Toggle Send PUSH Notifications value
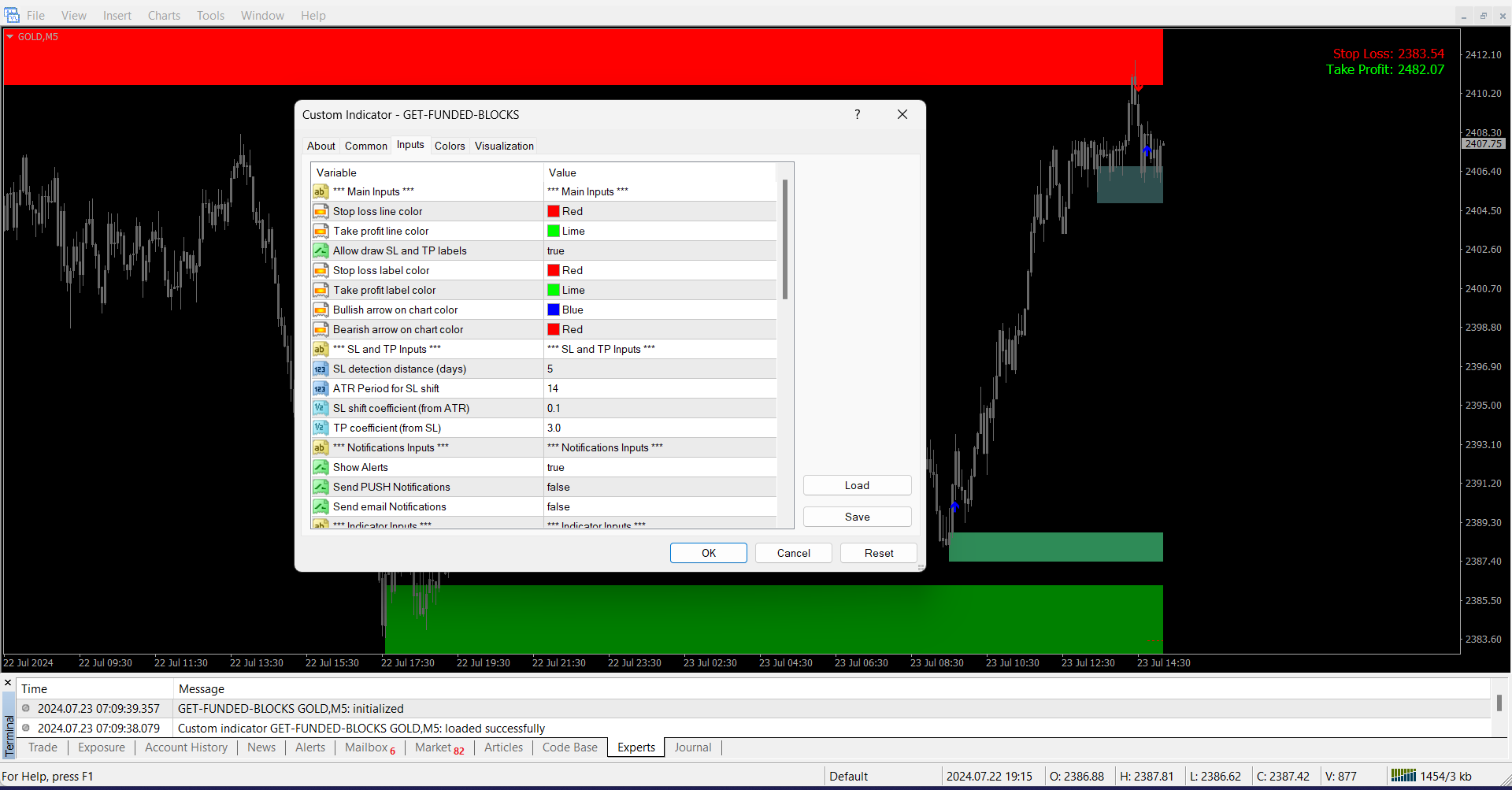The image size is (1512, 790). click(660, 487)
